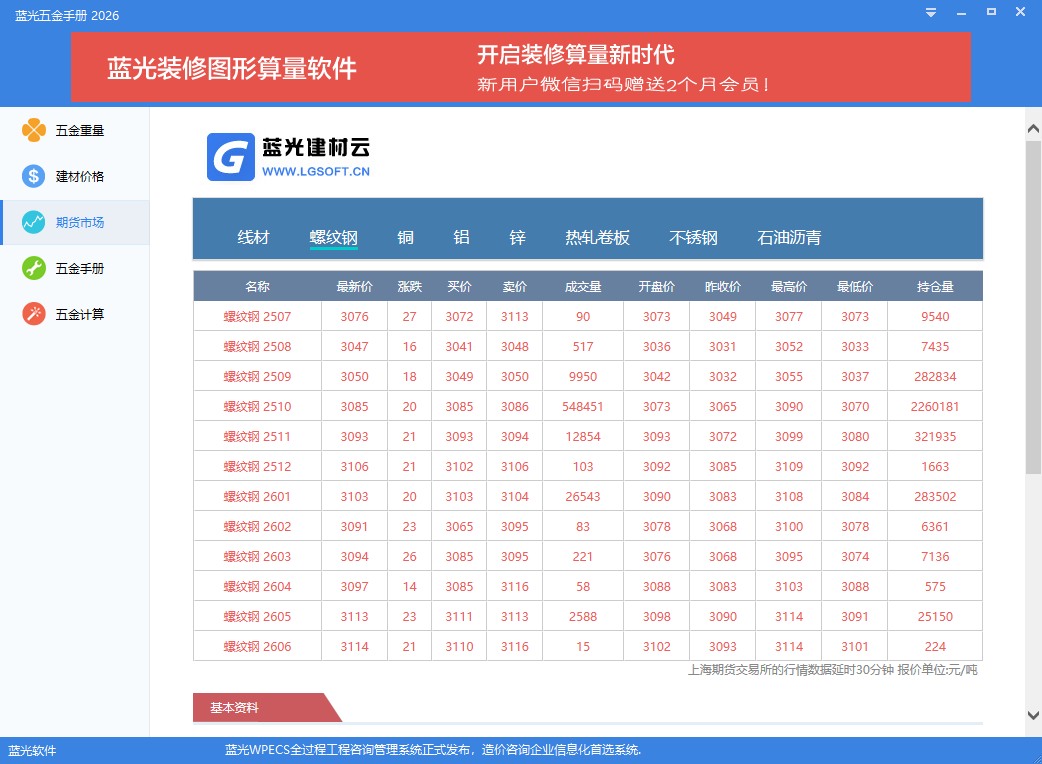Switch to the 锌 tab
The height and width of the screenshot is (764, 1042).
[517, 238]
